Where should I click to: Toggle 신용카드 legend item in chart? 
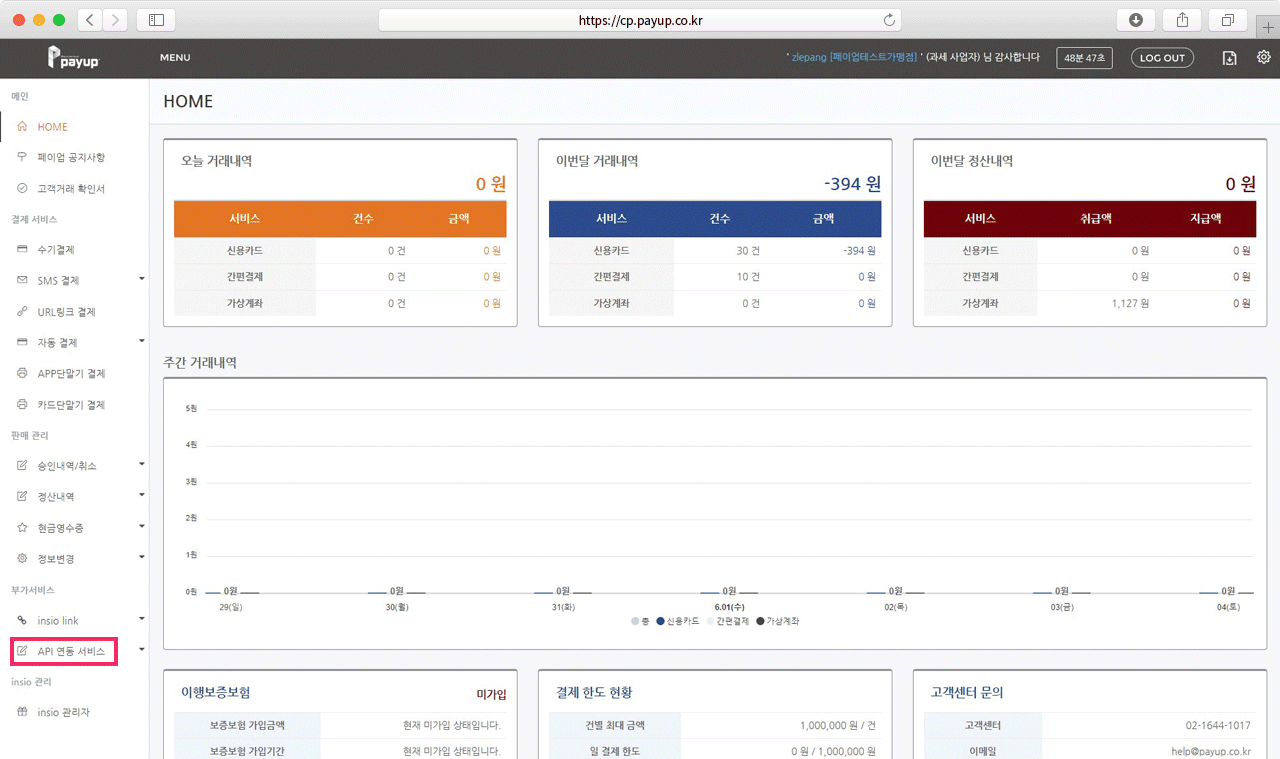point(678,621)
